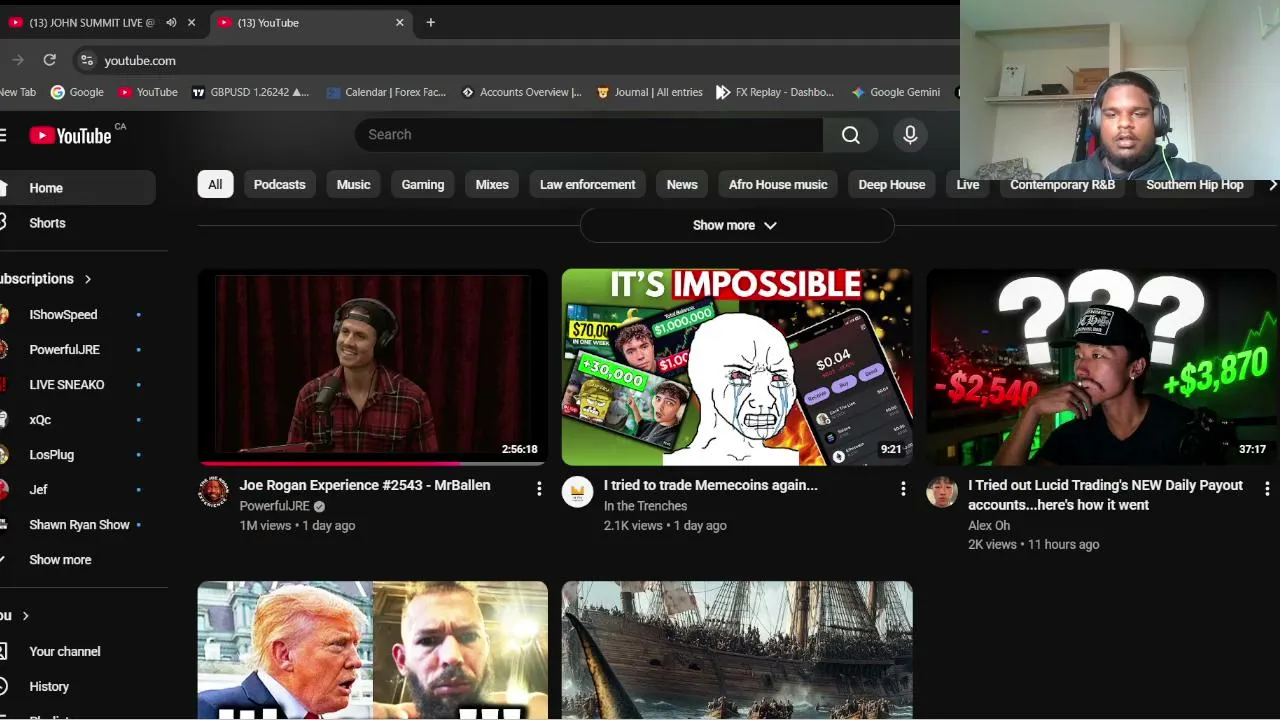
Task: Open IShowSpeed subscription channel
Action: tap(78, 315)
